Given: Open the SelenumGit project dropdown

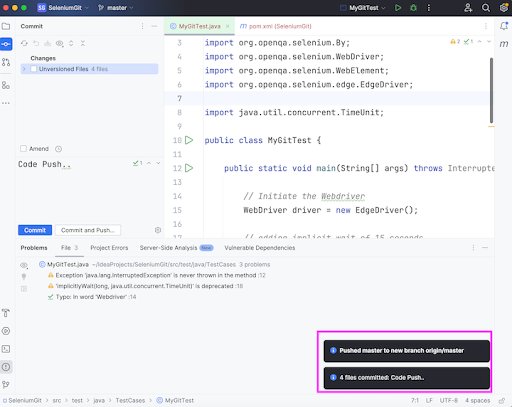Looking at the screenshot, I should tap(63, 8).
